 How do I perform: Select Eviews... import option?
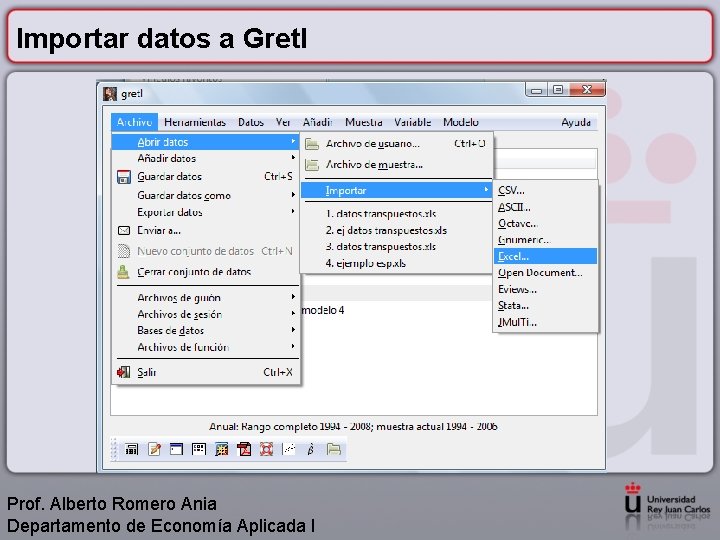click(546, 289)
